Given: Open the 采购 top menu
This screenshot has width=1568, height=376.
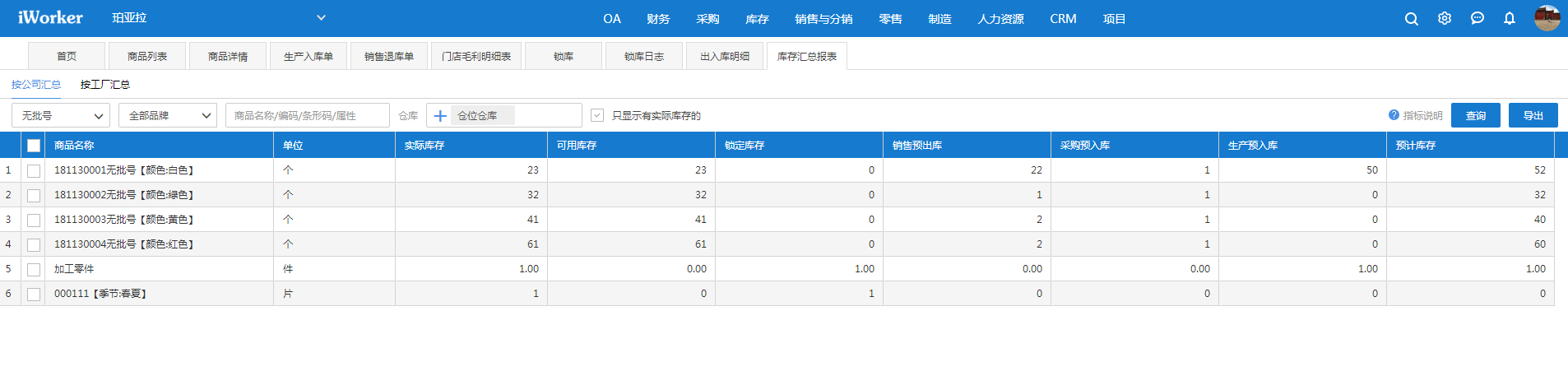Looking at the screenshot, I should (x=707, y=18).
